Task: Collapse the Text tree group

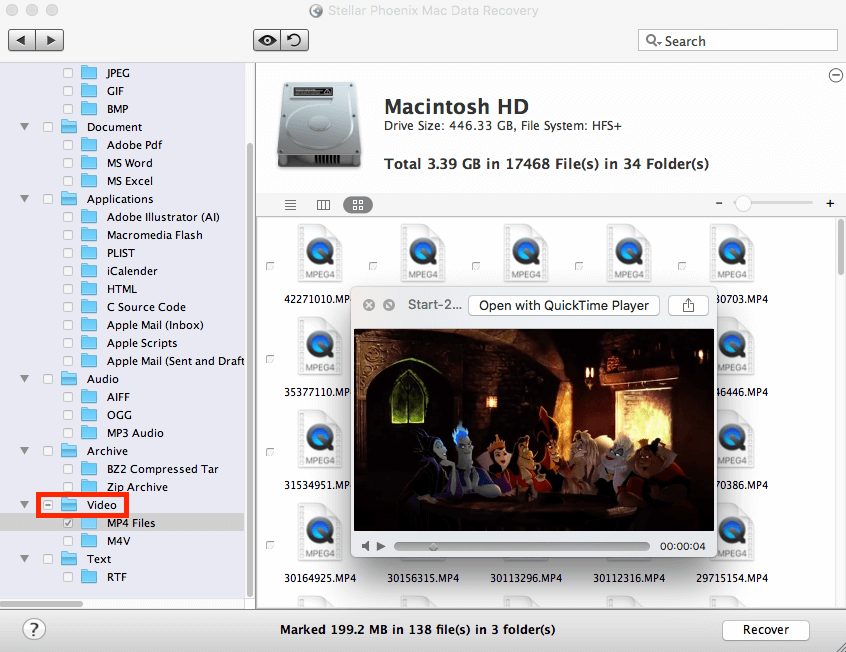Action: point(24,559)
